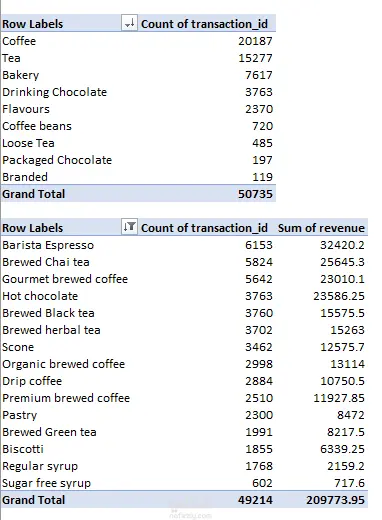Select the Brewed Black tea row label
The width and height of the screenshot is (382, 520).
click(x=48, y=313)
